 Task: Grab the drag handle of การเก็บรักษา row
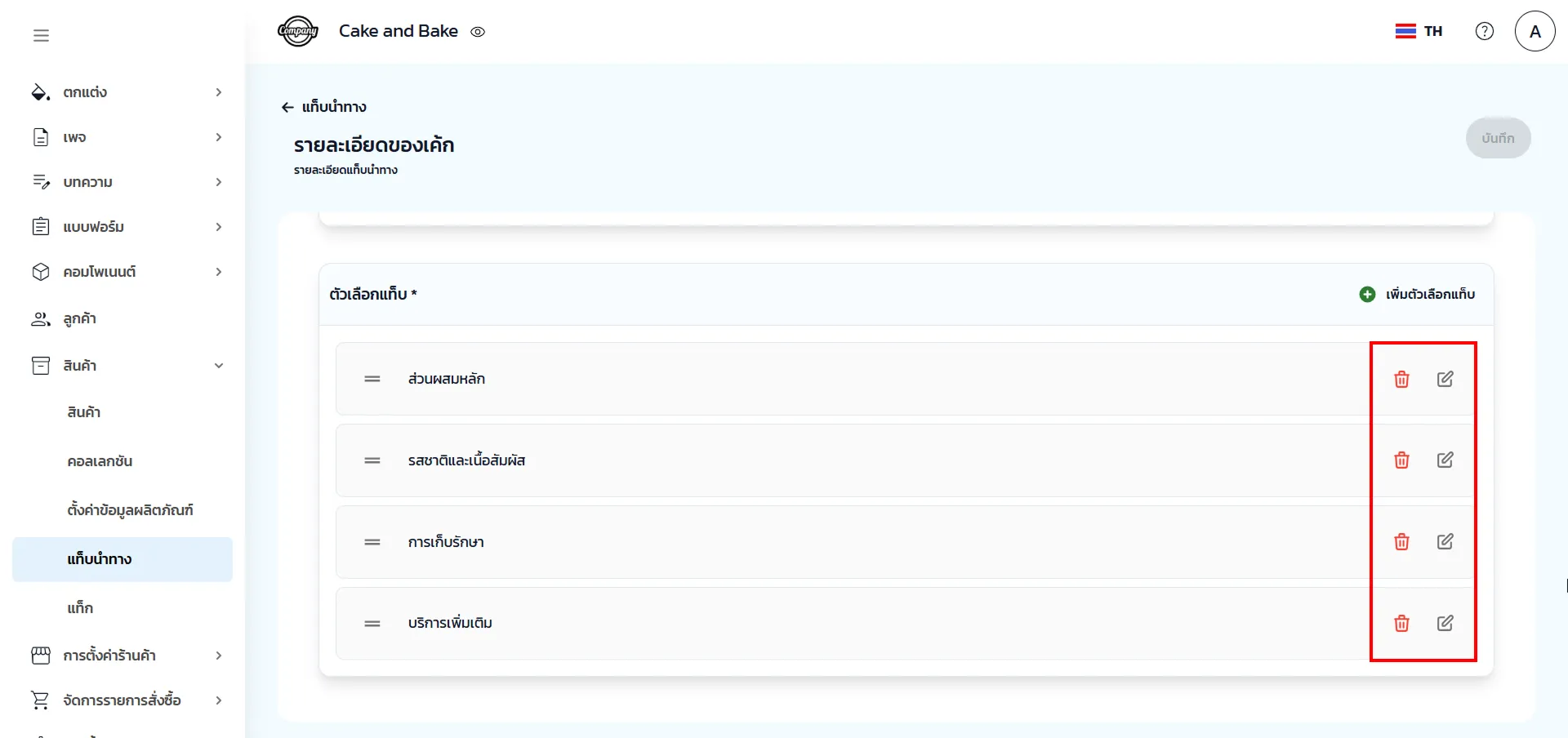pos(372,542)
